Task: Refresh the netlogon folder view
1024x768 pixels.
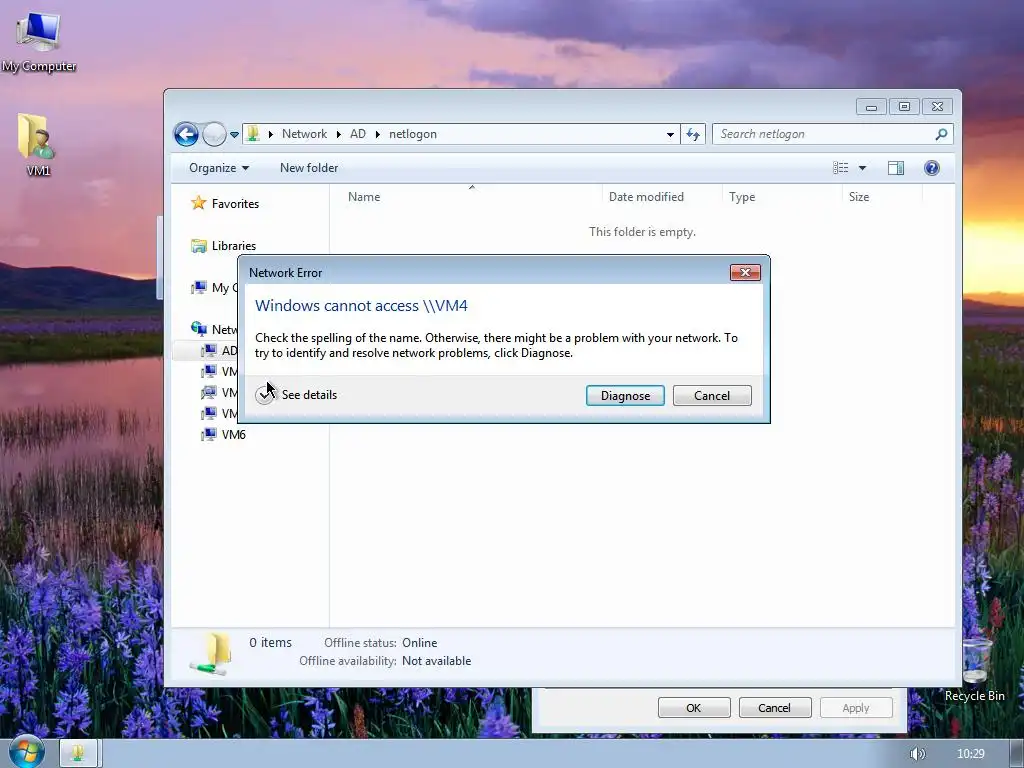Action: (693, 135)
